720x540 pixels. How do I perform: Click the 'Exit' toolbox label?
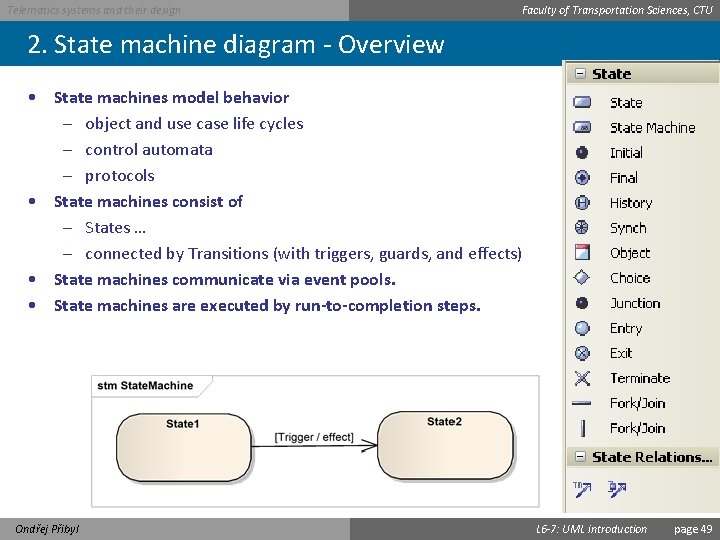point(621,353)
